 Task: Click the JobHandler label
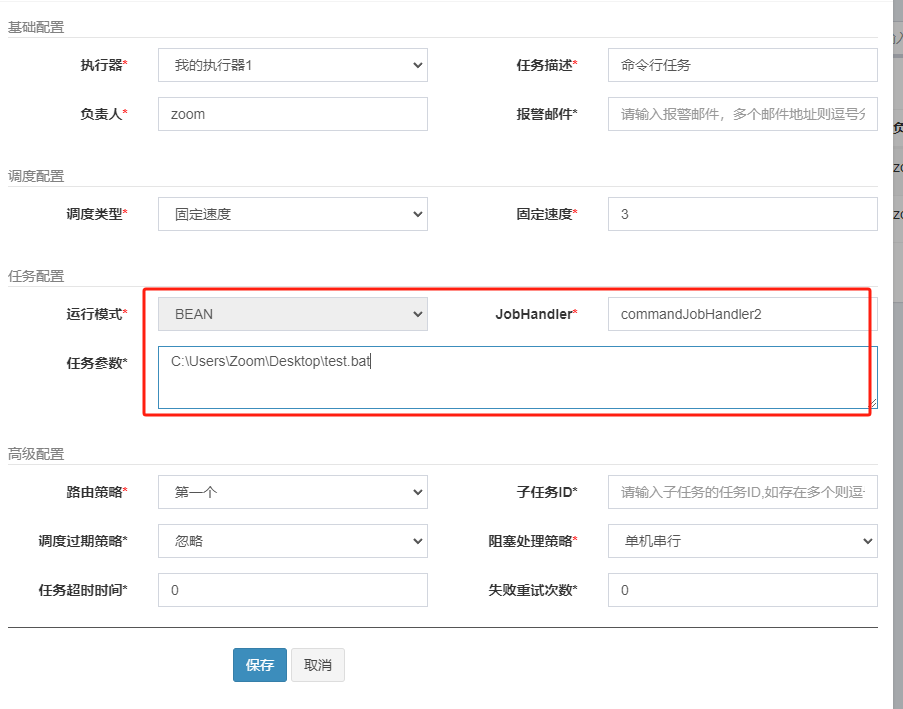point(536,314)
